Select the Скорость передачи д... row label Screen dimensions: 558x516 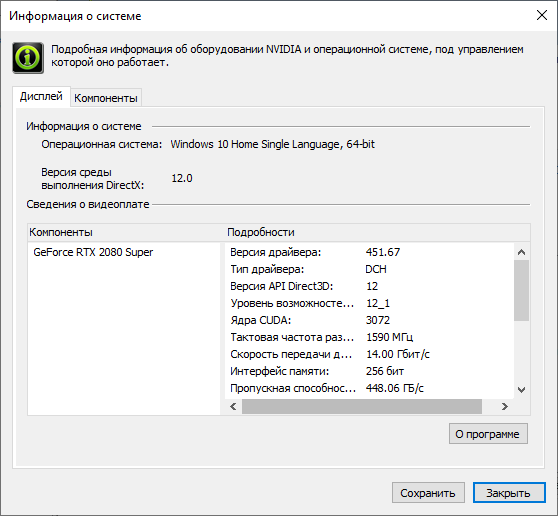(x=291, y=354)
